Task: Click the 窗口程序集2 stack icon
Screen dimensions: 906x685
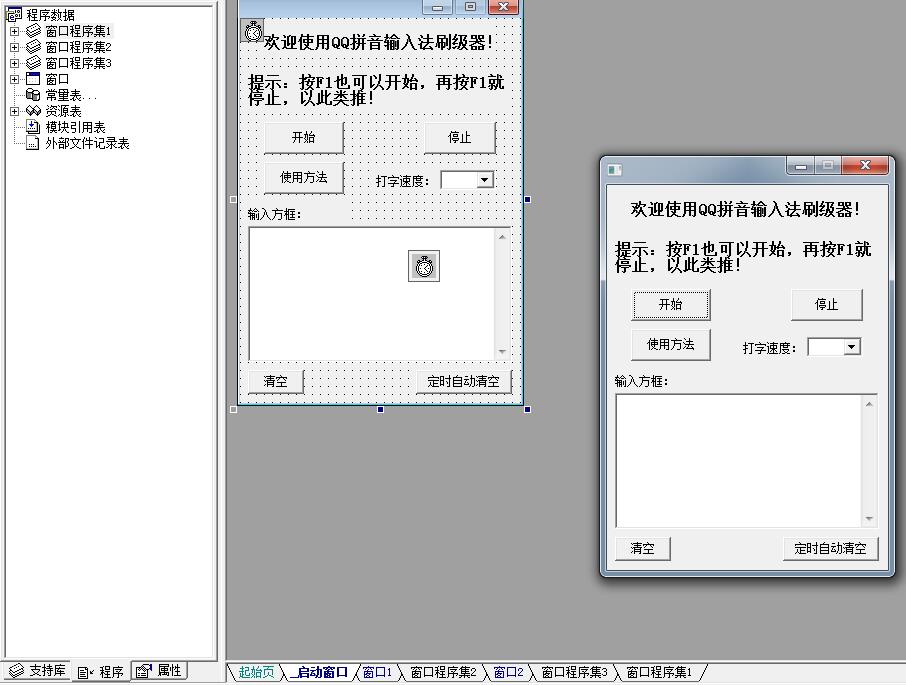Action: (x=34, y=47)
